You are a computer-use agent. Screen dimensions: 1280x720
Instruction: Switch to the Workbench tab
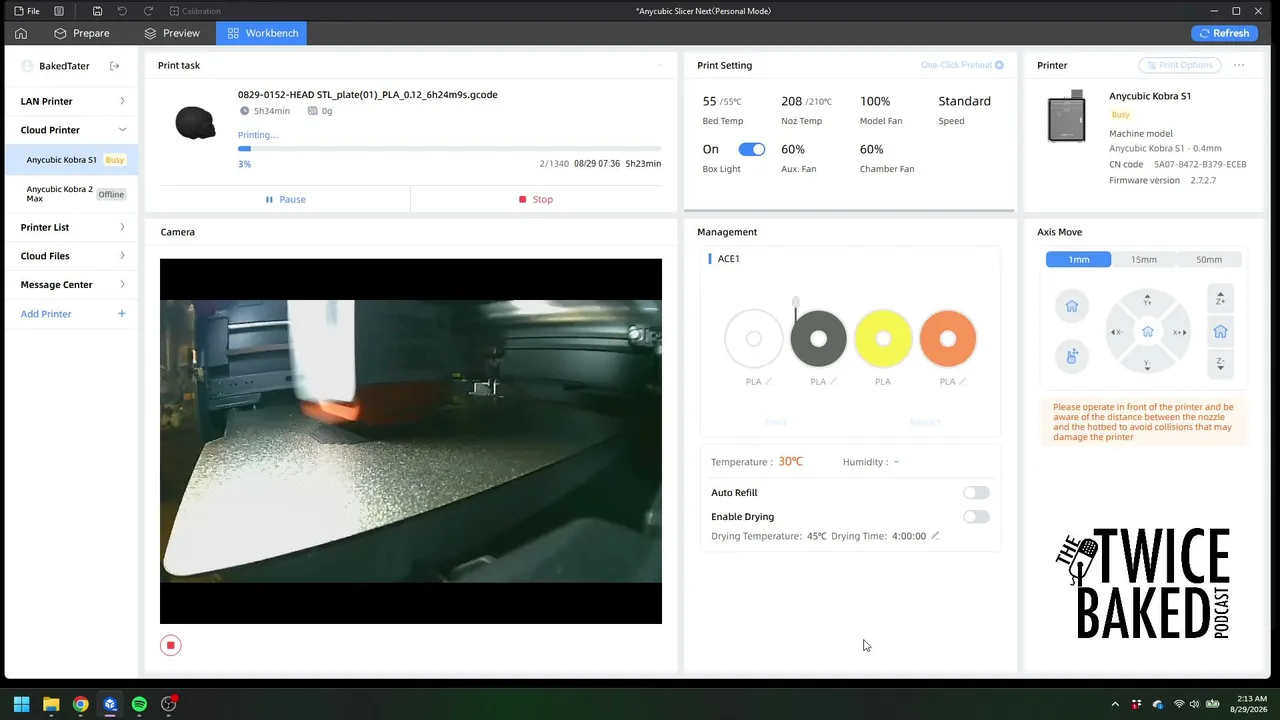pyautogui.click(x=263, y=33)
